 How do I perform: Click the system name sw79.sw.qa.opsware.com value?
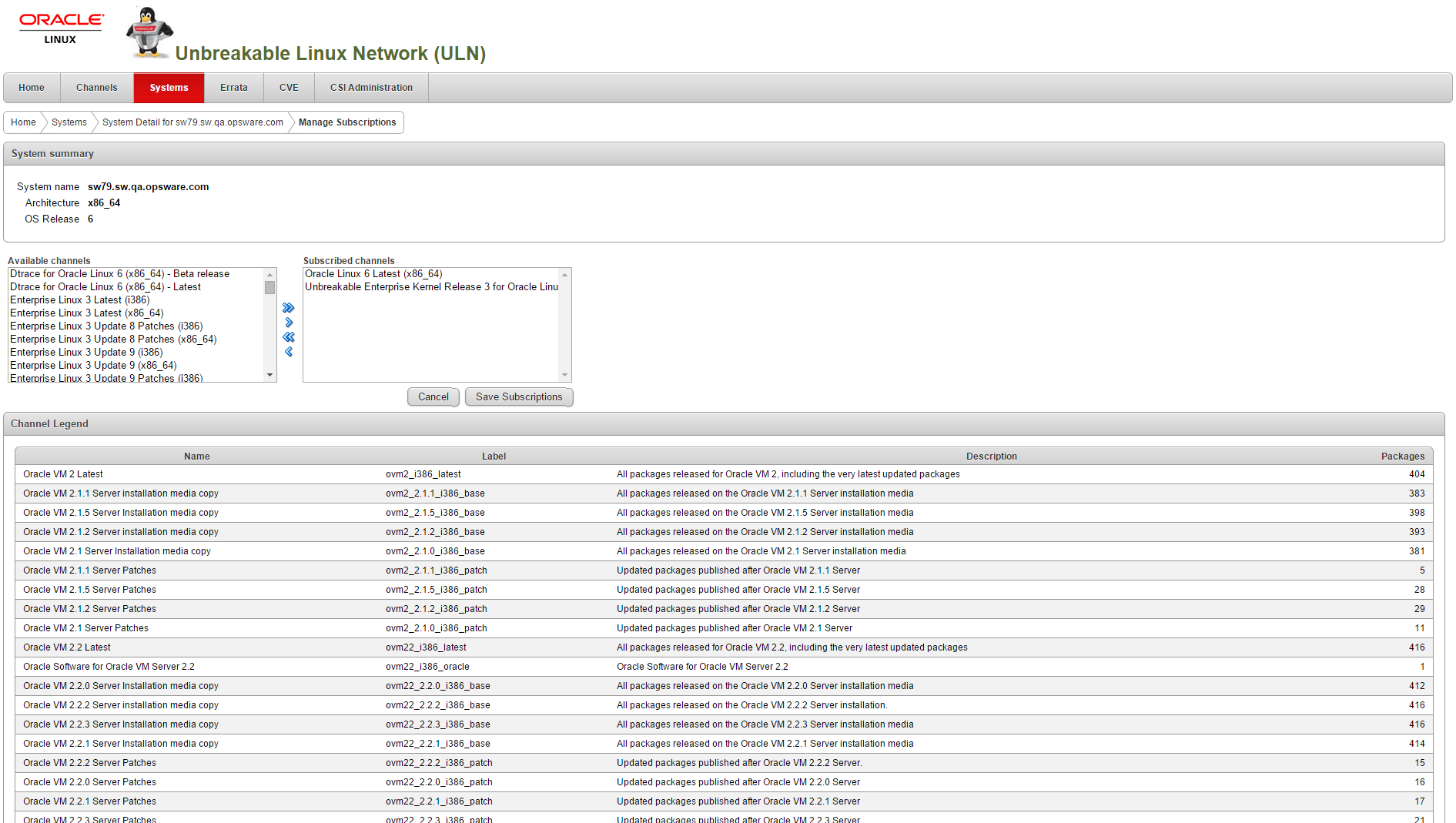(149, 187)
